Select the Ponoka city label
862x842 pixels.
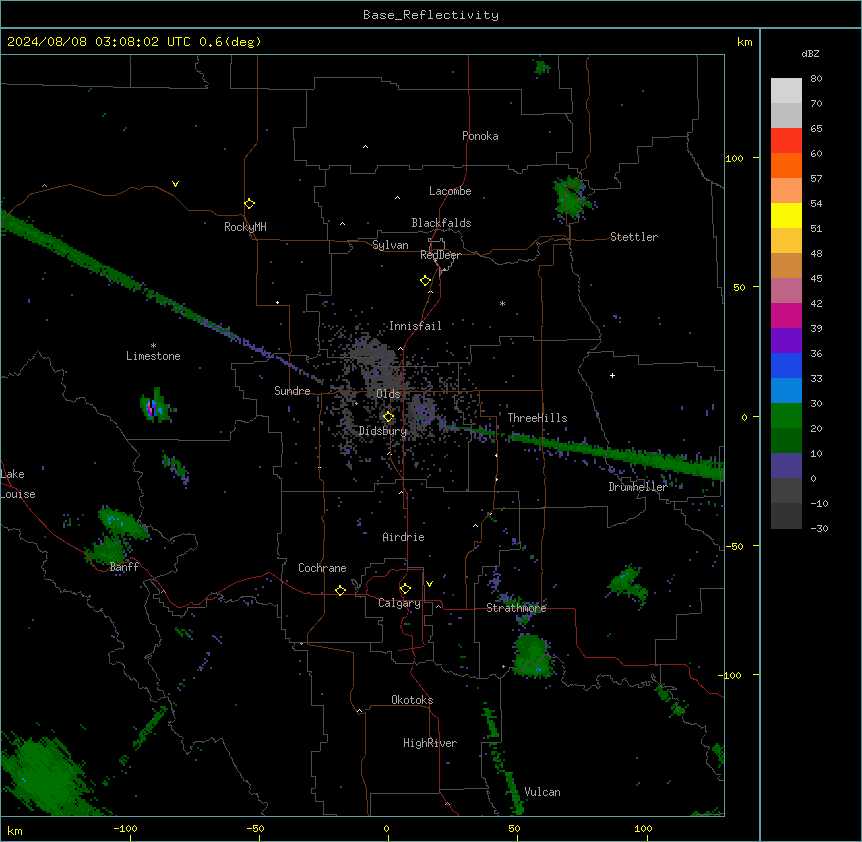480,136
